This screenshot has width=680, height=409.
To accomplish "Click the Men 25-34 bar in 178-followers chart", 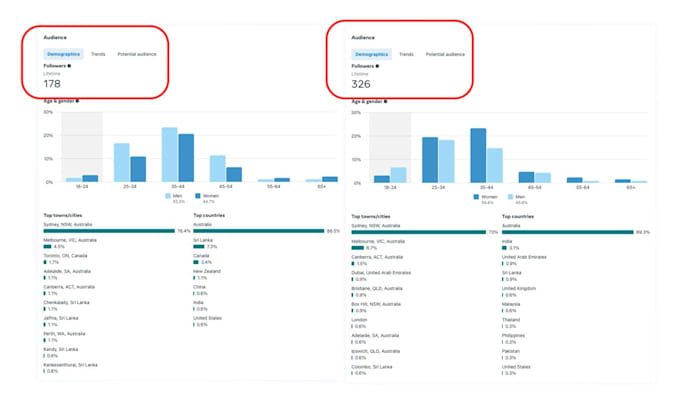I will tap(121, 163).
